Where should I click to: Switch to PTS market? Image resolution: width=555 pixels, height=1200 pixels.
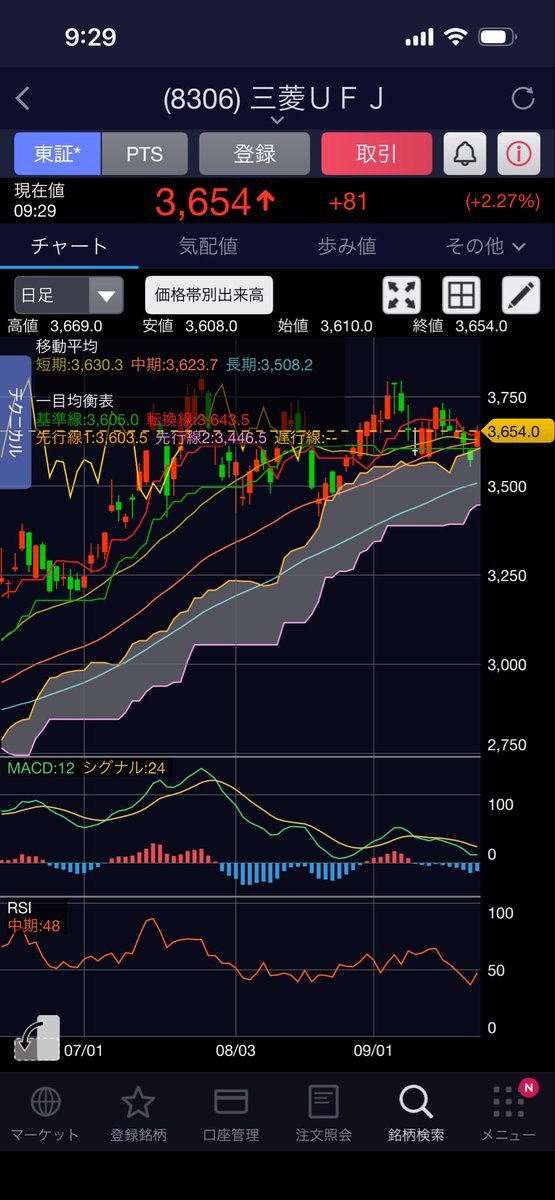click(145, 154)
